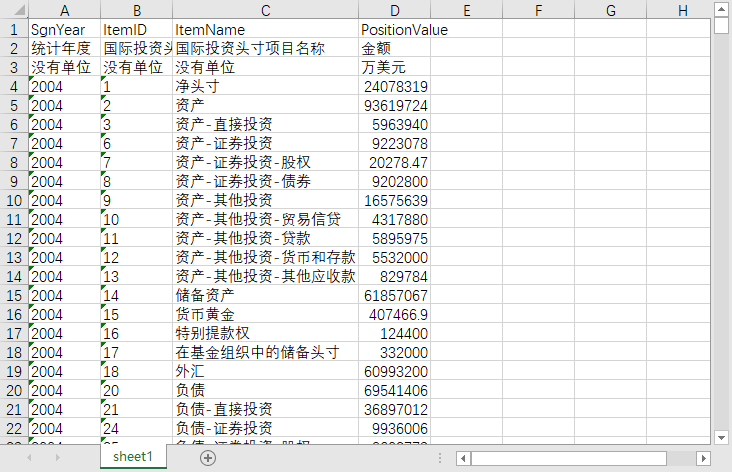Click cell with value 9936006
Screen dimensions: 732x472
tap(394, 428)
